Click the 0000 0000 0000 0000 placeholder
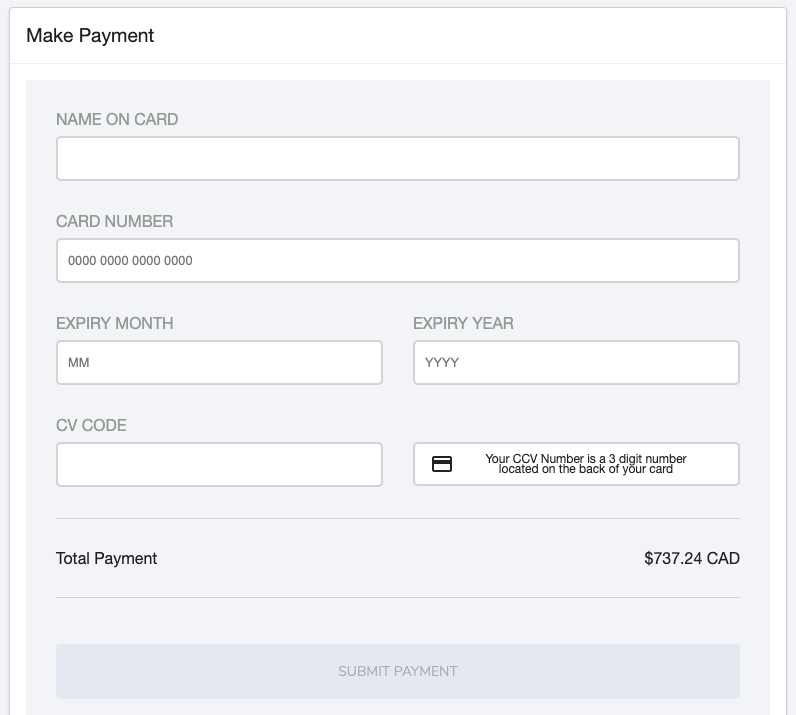This screenshot has width=796, height=715. (130, 261)
